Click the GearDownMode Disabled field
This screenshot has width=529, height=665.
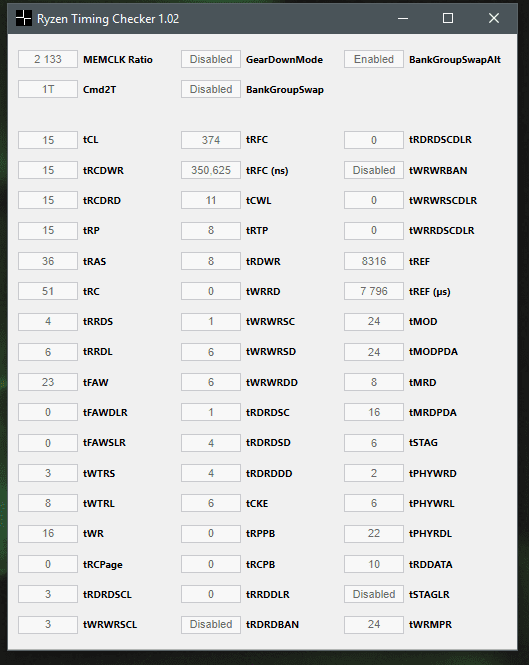click(x=211, y=59)
